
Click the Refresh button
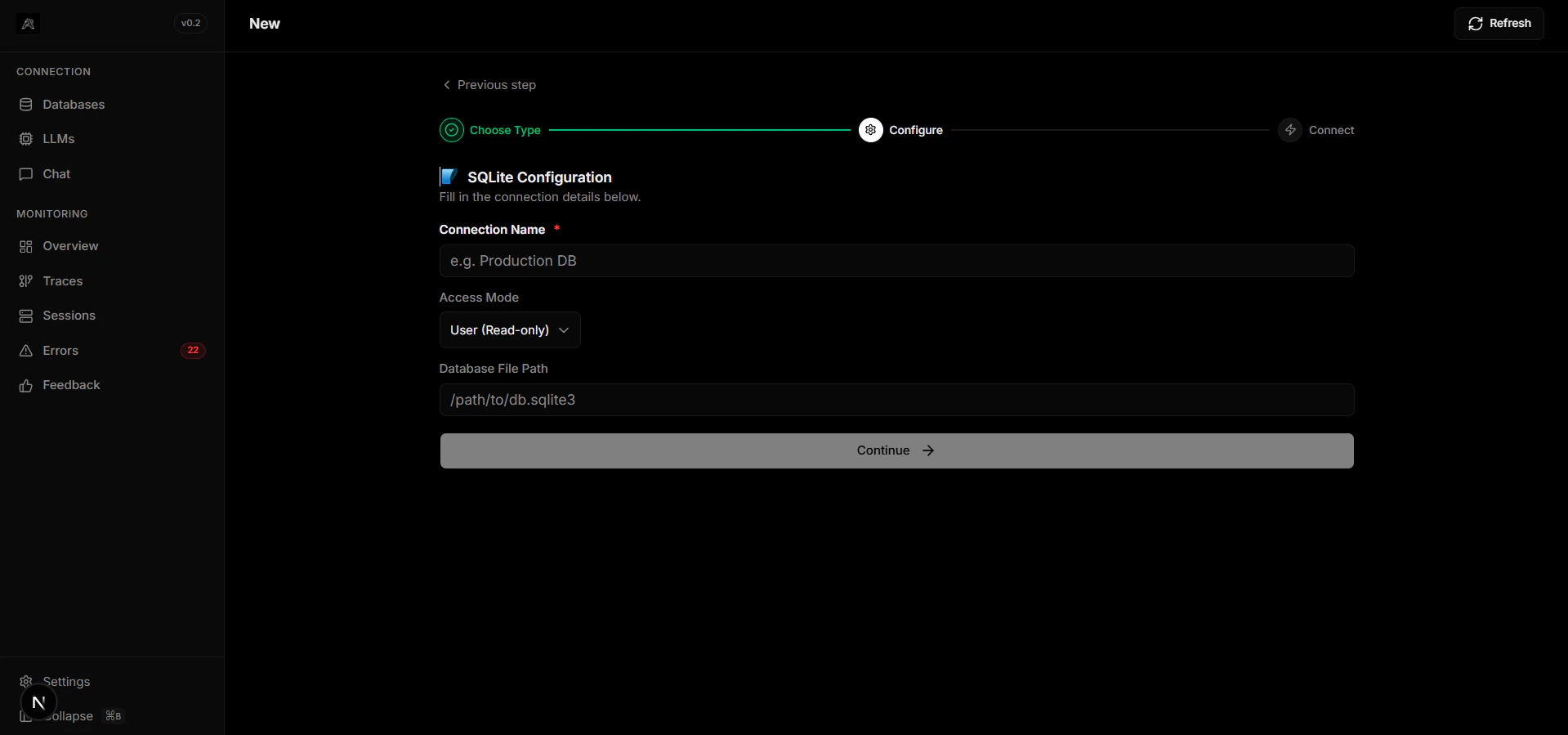(x=1499, y=24)
